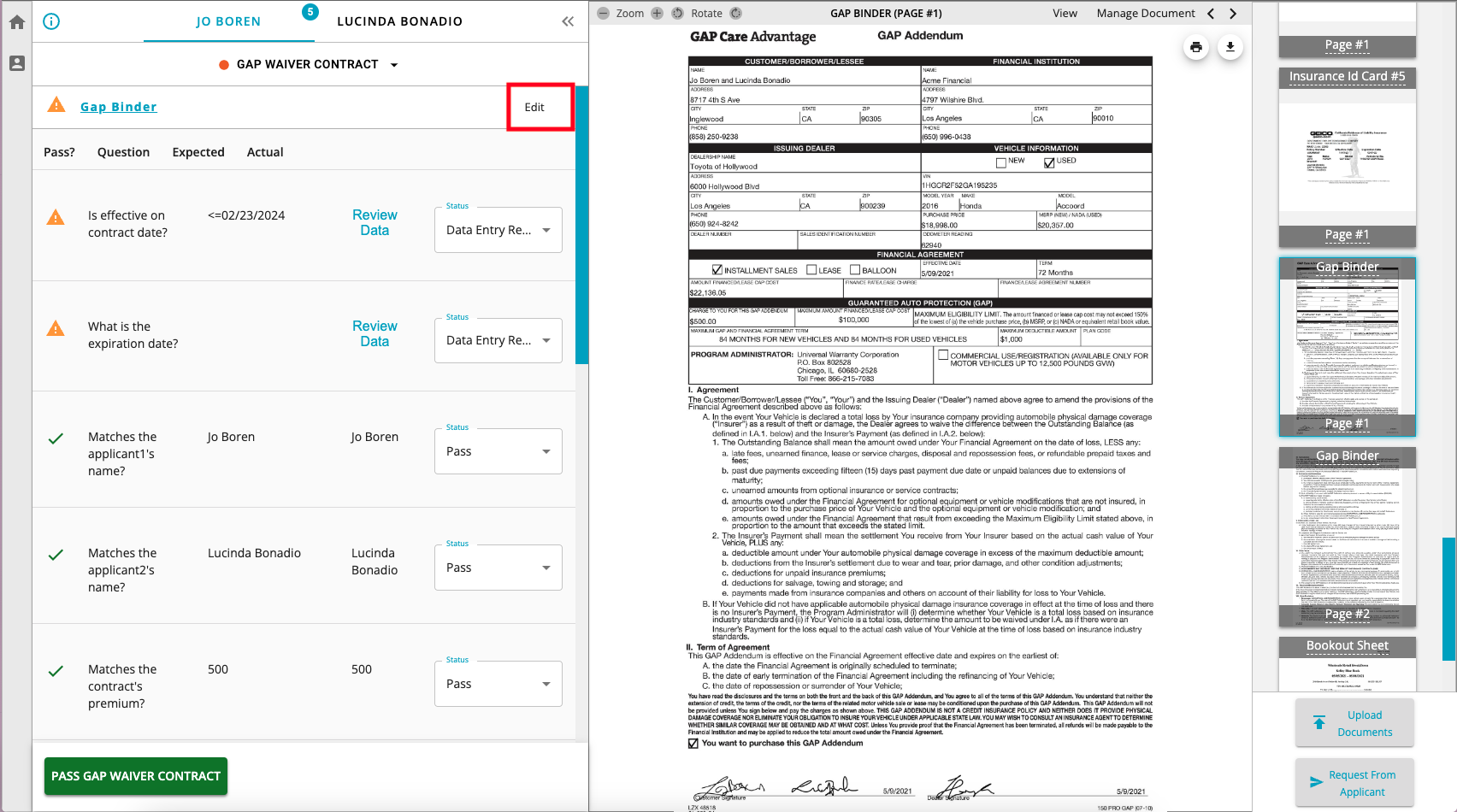Tick the NEW vehicle checkbox

pyautogui.click(x=1001, y=162)
